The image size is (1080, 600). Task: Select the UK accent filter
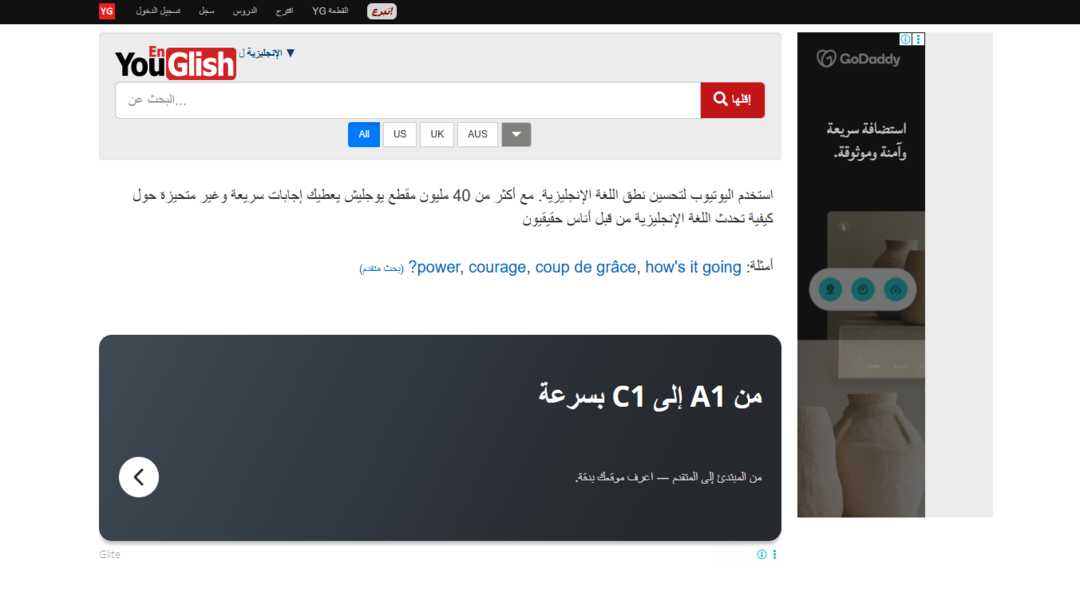[436, 134]
